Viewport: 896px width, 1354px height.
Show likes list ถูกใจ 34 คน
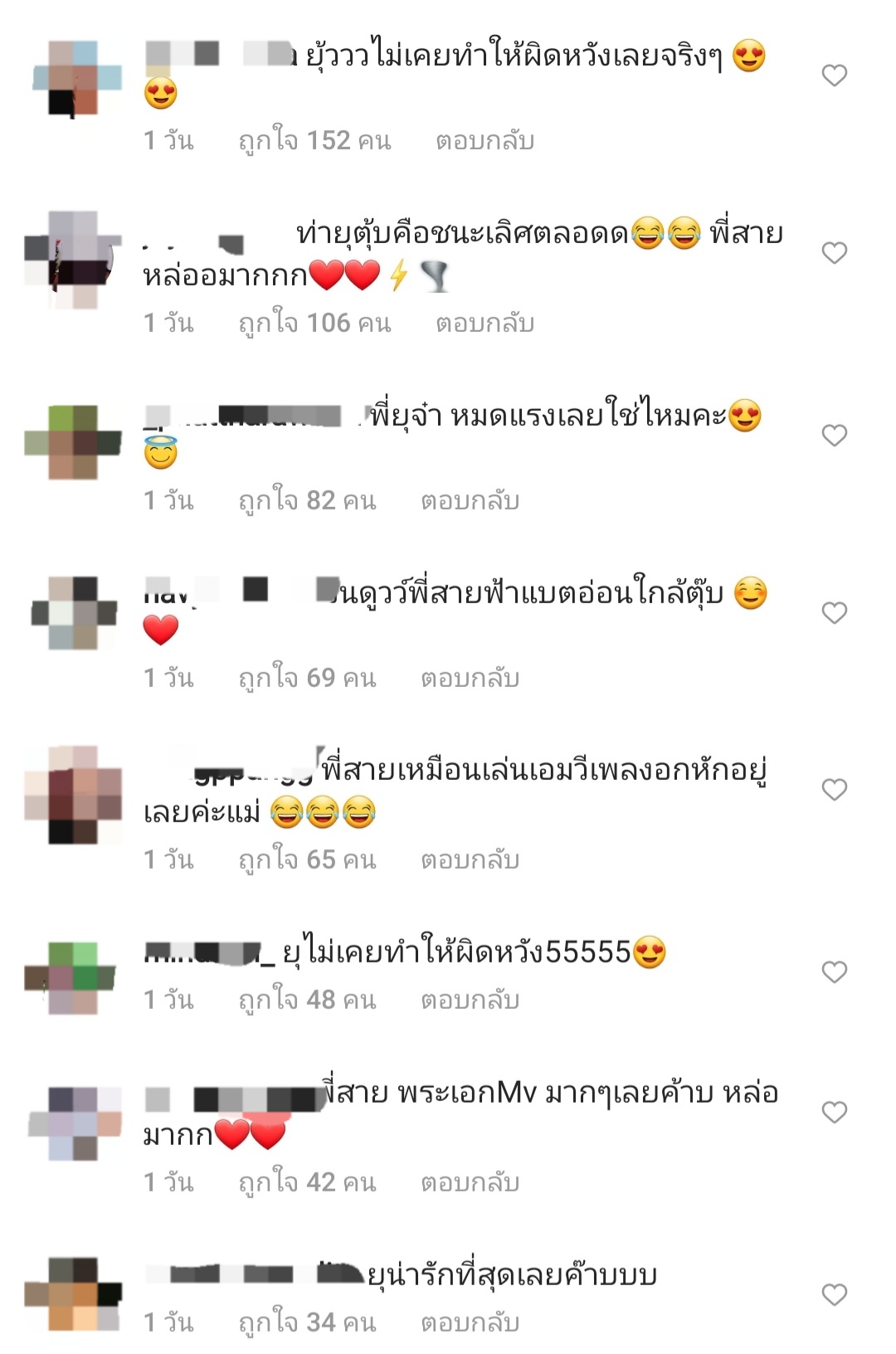click(x=307, y=1322)
